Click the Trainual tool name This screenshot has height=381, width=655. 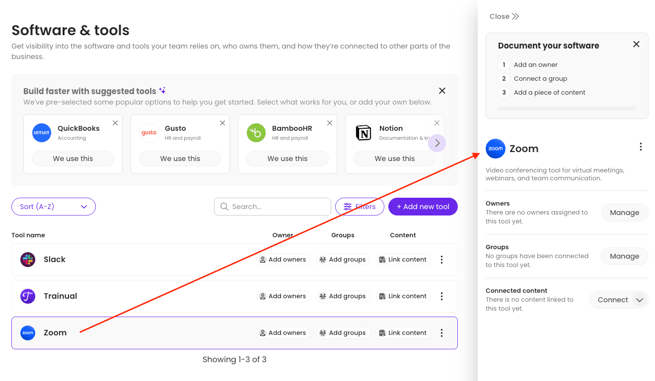pos(61,296)
